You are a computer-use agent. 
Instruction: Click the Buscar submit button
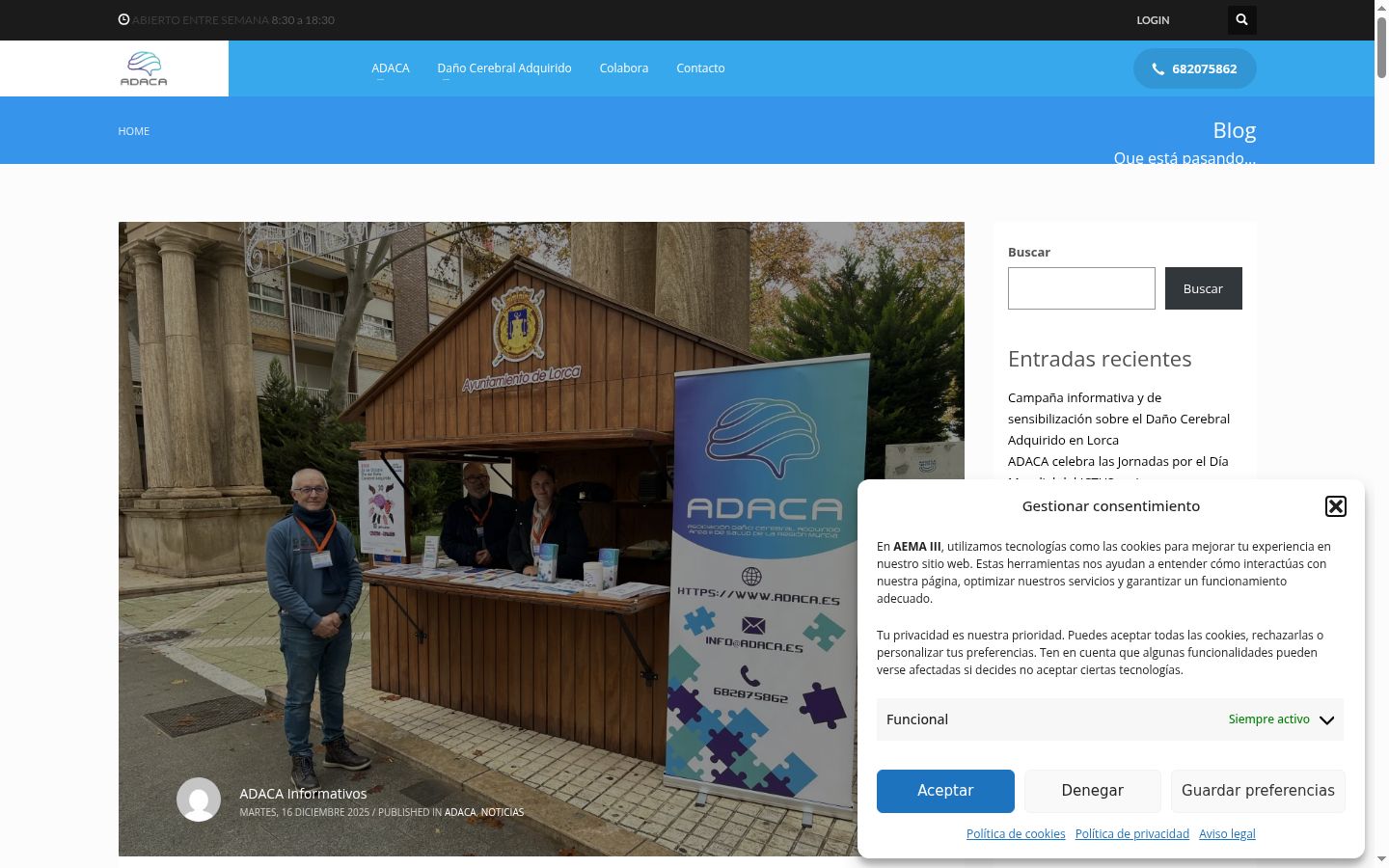(x=1203, y=288)
